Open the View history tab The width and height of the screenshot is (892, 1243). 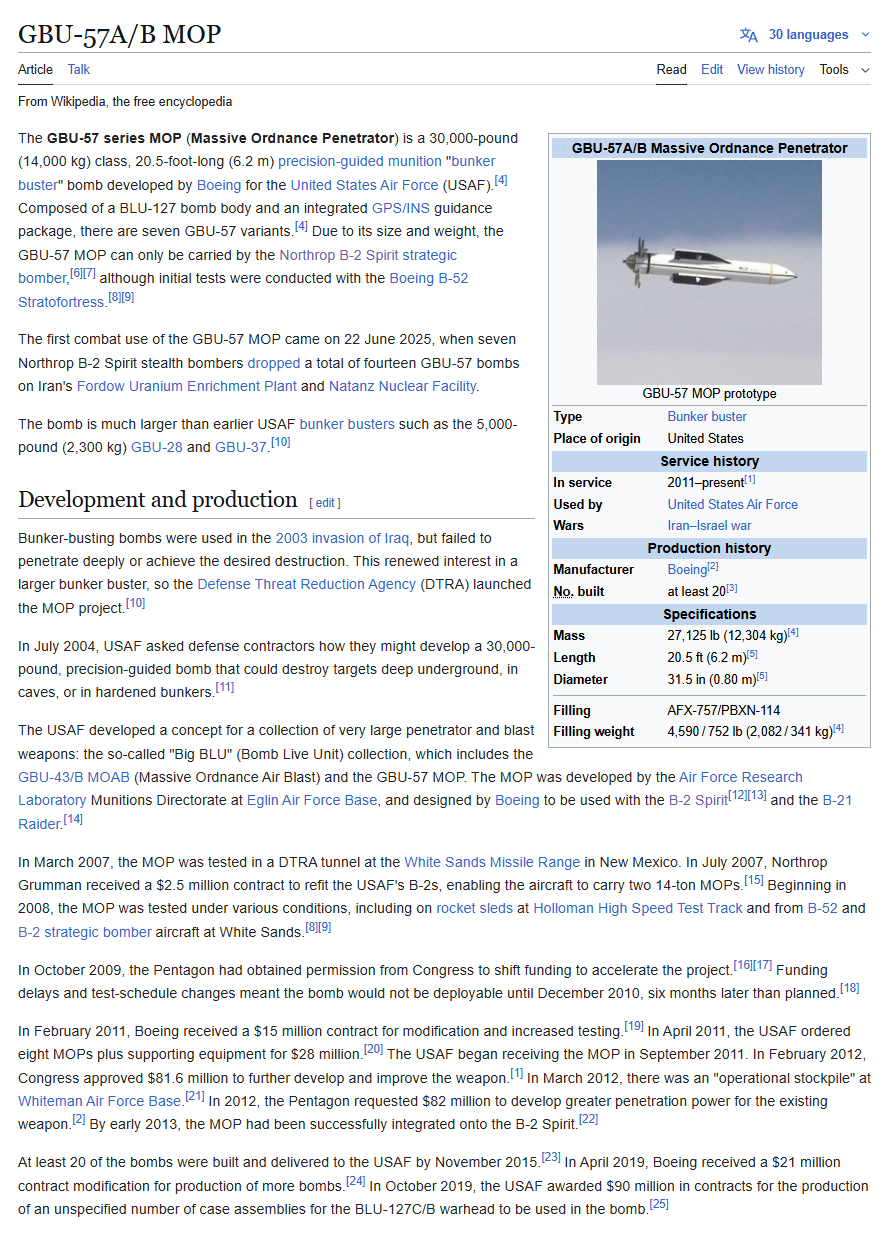pos(771,69)
